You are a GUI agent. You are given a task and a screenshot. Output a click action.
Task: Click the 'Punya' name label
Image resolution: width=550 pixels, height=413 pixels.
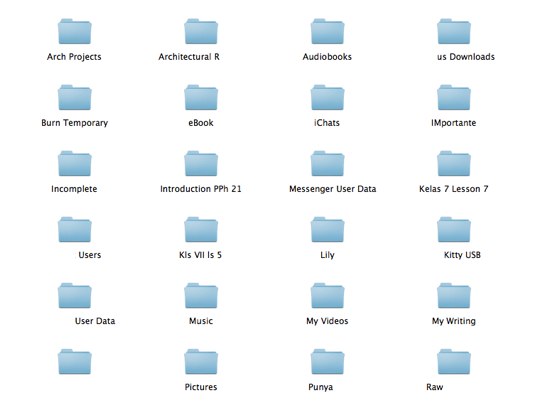coord(321,387)
